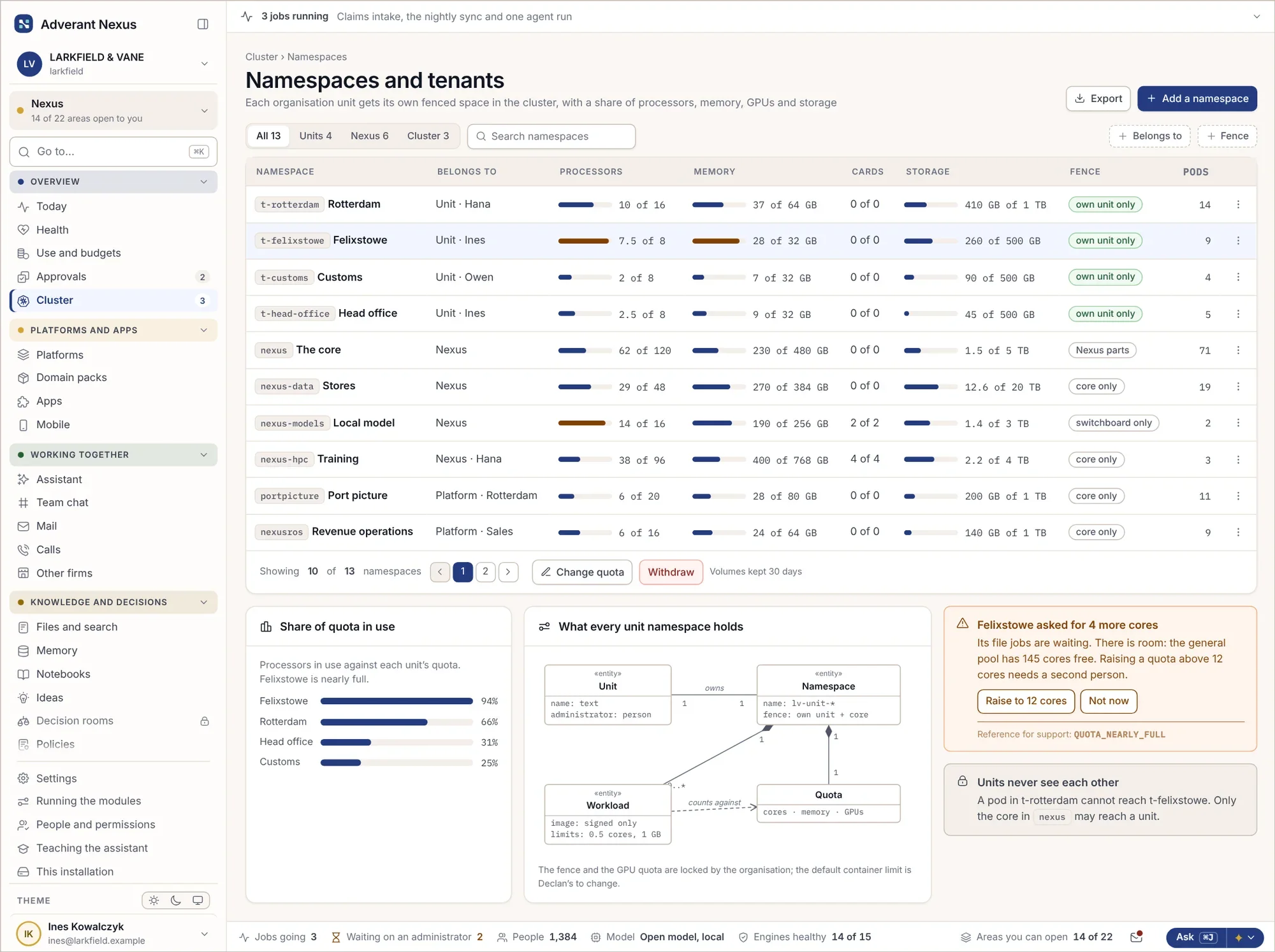Open the inbox icon in status bar

pyautogui.click(x=1136, y=937)
